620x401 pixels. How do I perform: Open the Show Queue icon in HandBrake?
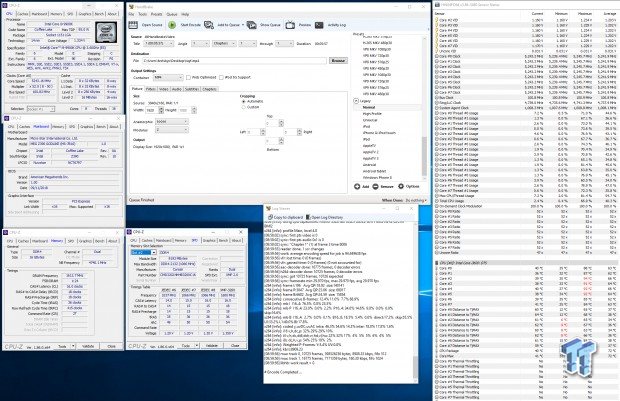pyautogui.click(x=251, y=25)
